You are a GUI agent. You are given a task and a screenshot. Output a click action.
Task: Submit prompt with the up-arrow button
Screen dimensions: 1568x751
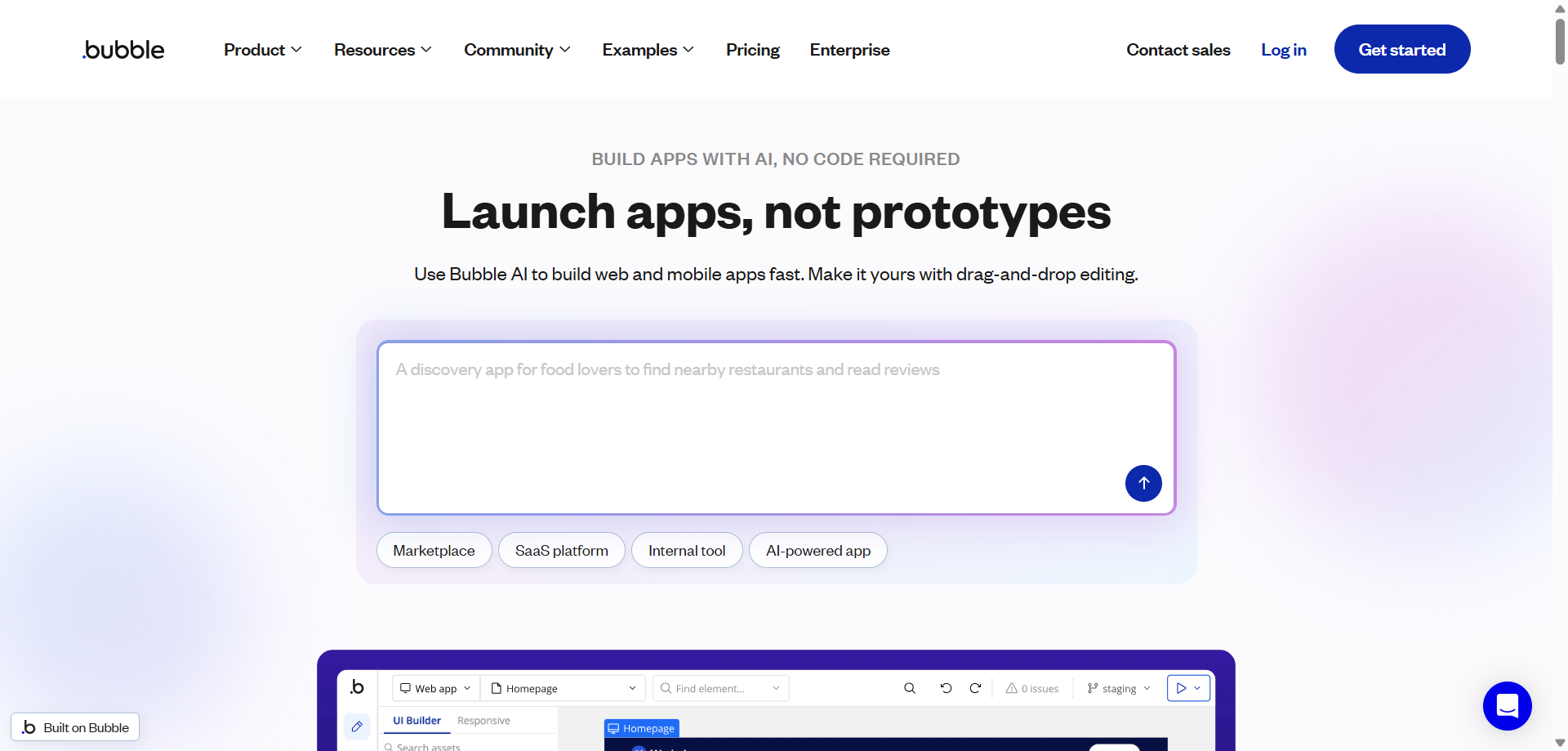1143,483
